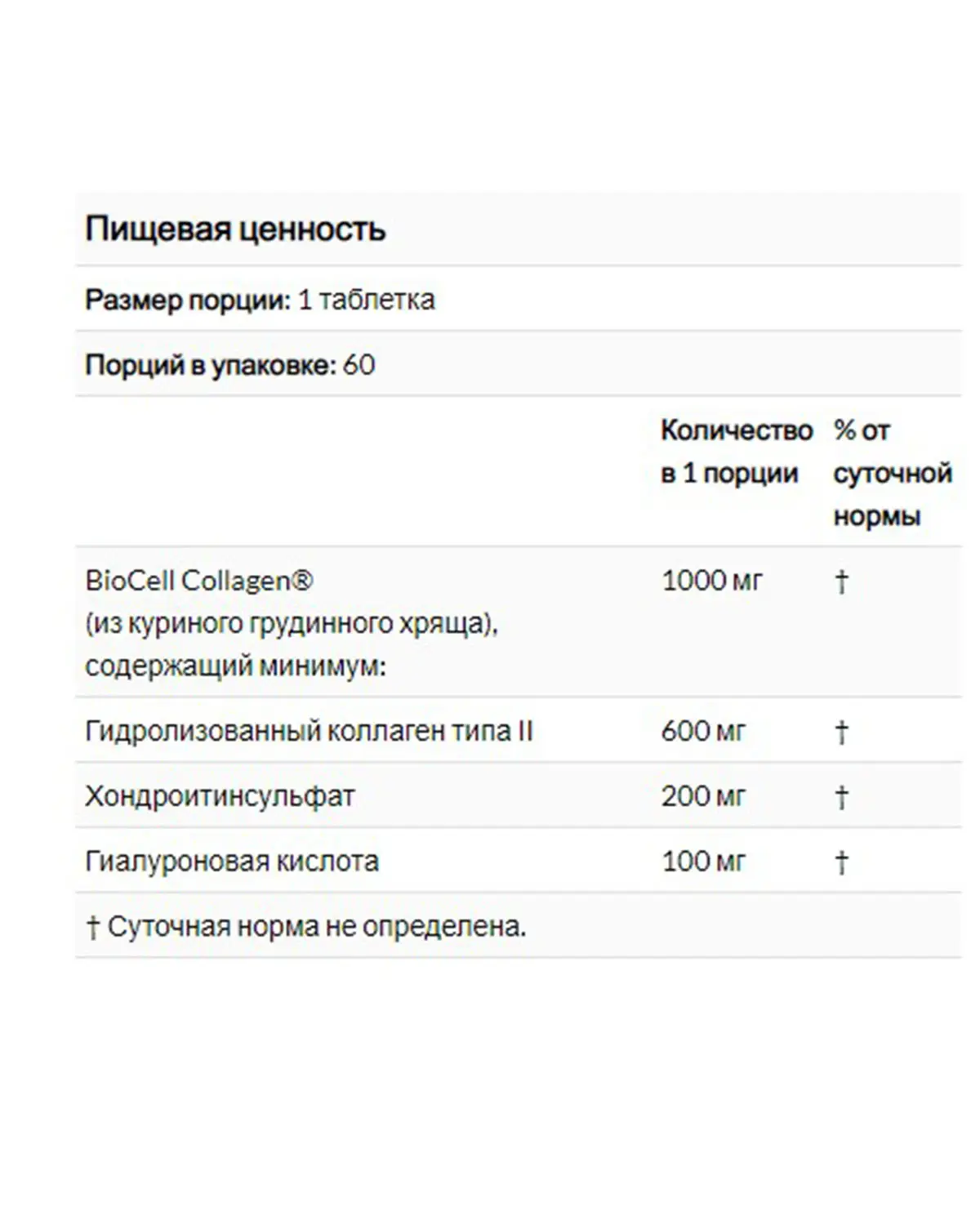
Task: Select the BioCell Collagen® ingredient name
Action: click(x=199, y=581)
